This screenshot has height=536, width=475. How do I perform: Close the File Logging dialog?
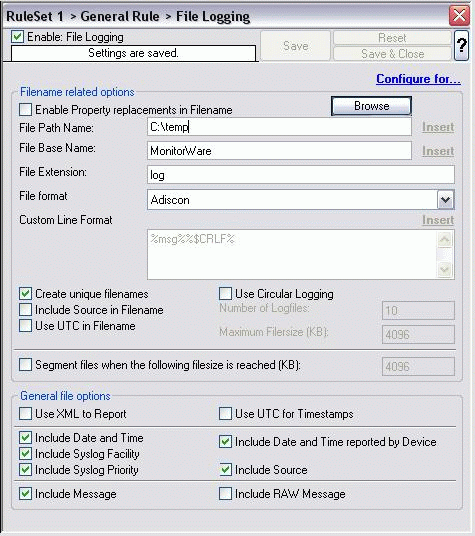pyautogui.click(x=459, y=15)
